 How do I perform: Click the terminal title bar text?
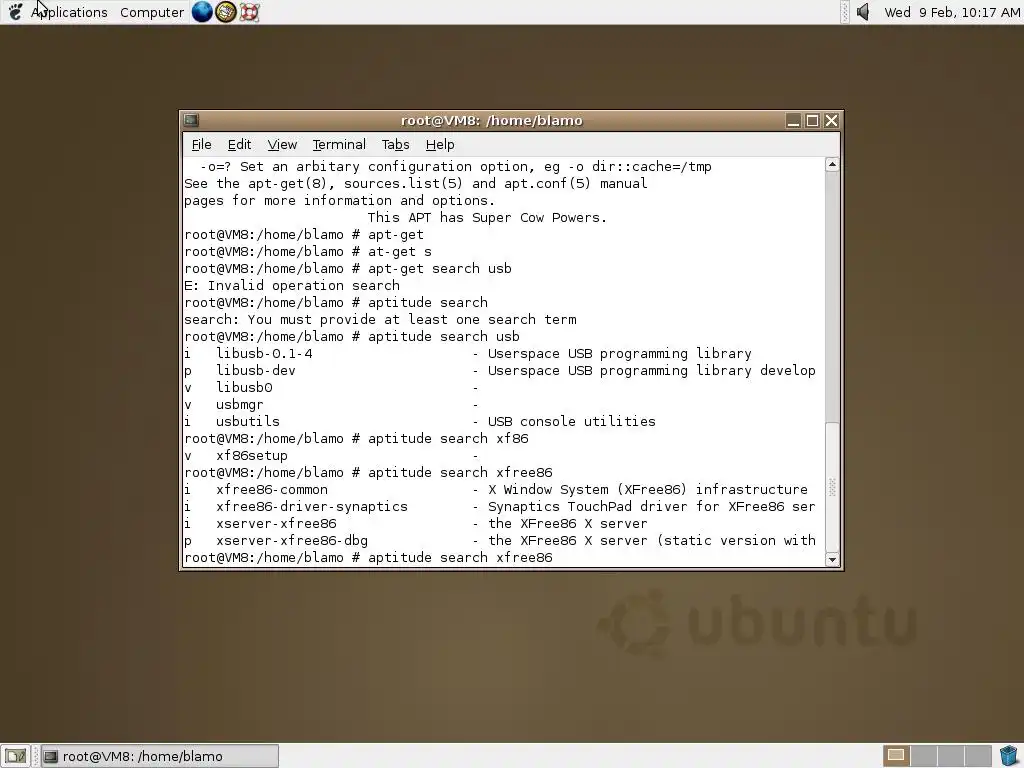[491, 121]
